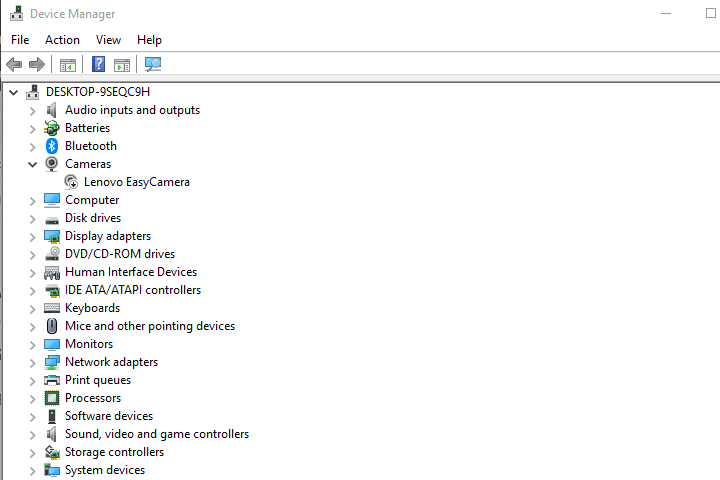This screenshot has width=720, height=480.
Task: Select the IDE ATA/ATAPI controllers label
Action: pyautogui.click(x=133, y=290)
